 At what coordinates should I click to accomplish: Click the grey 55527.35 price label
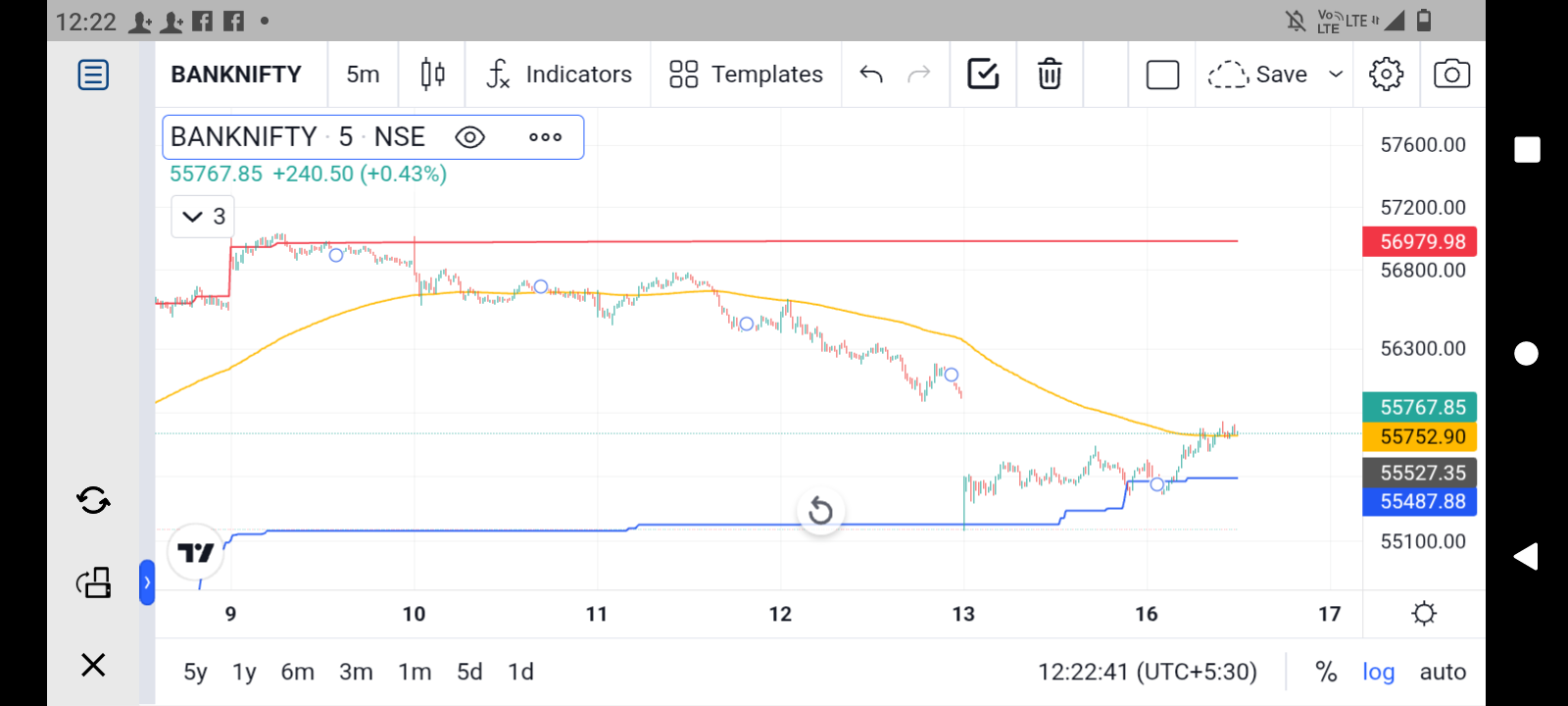tap(1420, 473)
